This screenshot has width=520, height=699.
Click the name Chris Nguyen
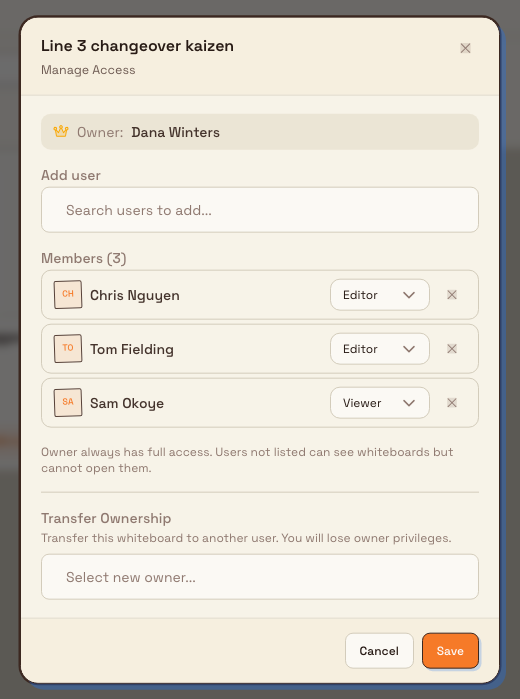coord(135,295)
